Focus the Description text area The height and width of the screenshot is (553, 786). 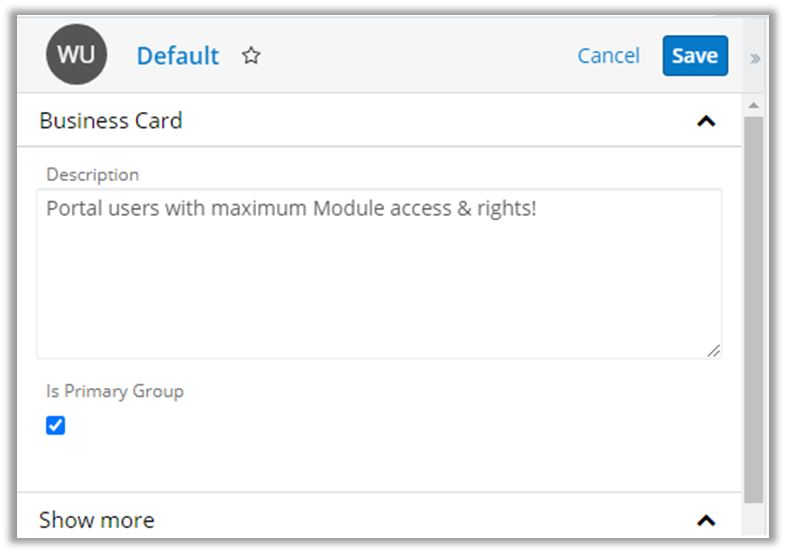pyautogui.click(x=378, y=290)
